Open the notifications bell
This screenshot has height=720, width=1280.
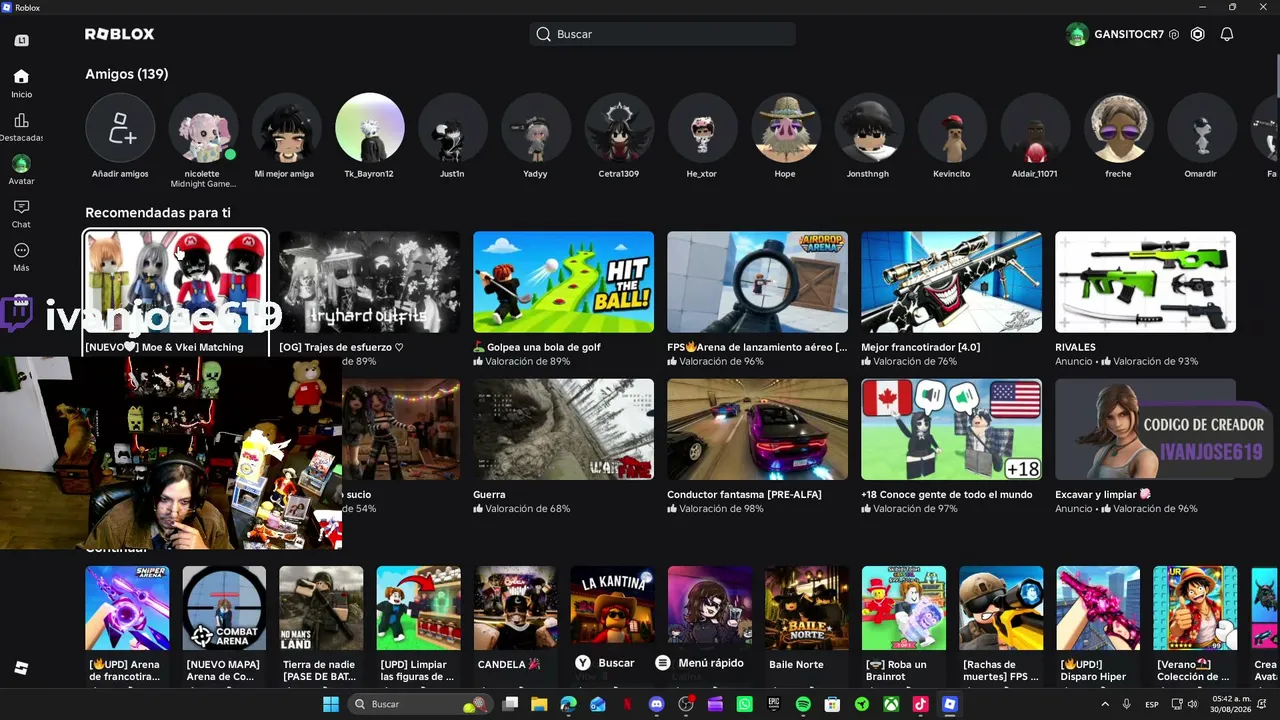tap(1227, 34)
